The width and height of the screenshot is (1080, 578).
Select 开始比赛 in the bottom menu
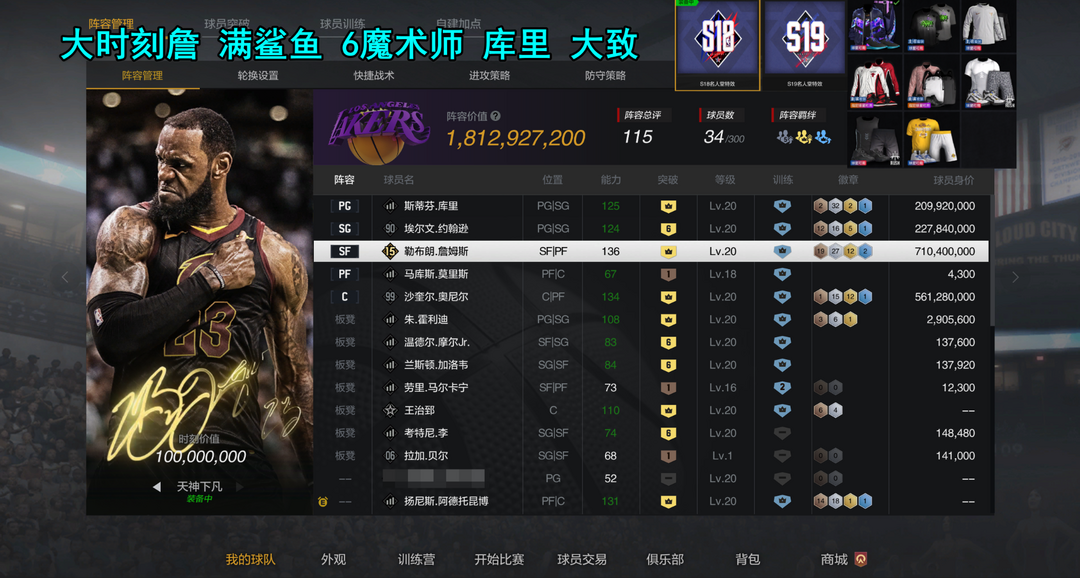(x=499, y=559)
